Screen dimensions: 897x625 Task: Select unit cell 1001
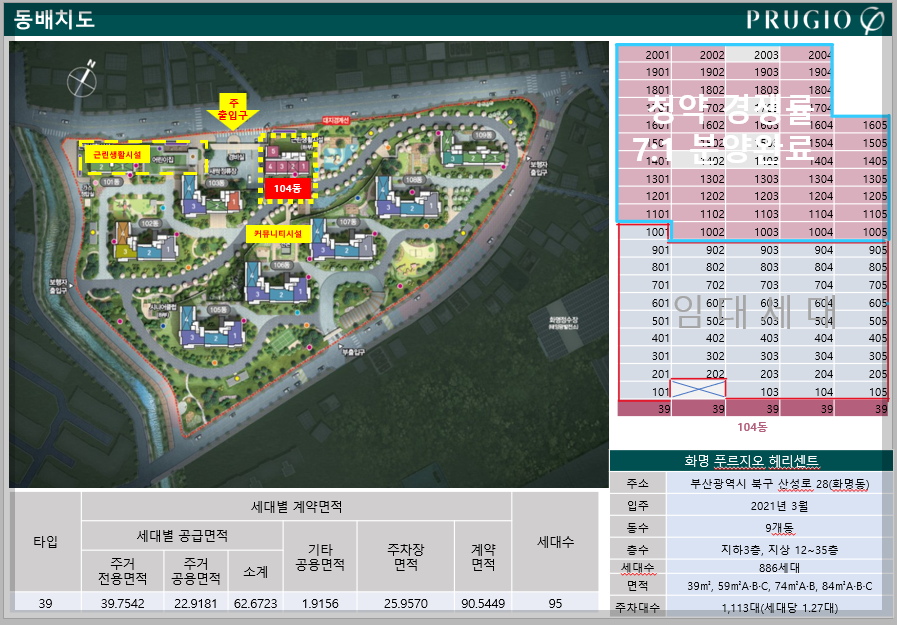[x=644, y=232]
